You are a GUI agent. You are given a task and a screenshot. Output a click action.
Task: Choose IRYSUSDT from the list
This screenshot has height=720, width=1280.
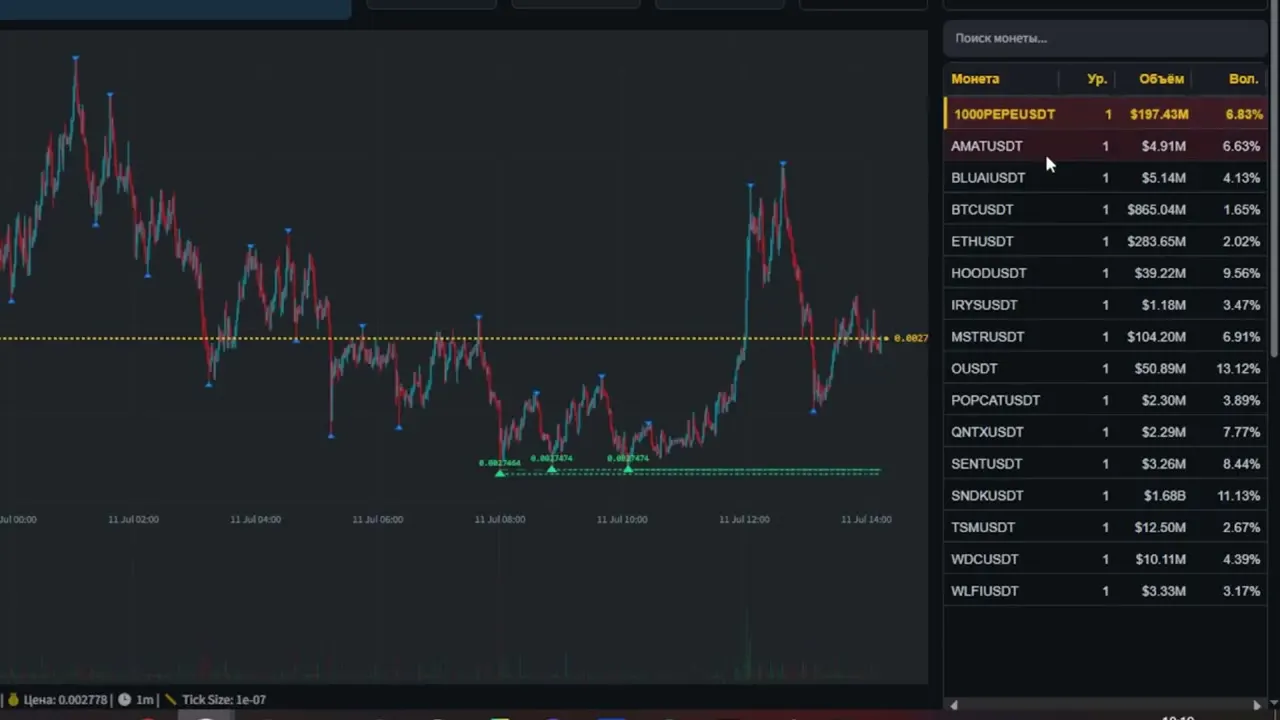click(x=1105, y=305)
